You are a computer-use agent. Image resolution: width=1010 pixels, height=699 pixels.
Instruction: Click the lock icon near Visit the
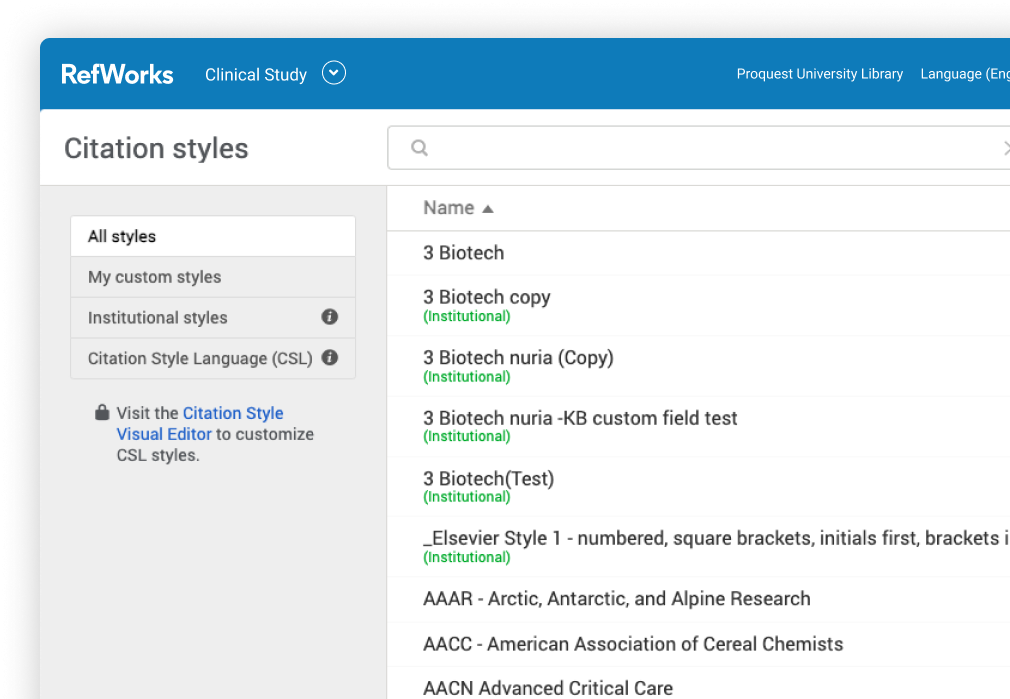coord(102,412)
